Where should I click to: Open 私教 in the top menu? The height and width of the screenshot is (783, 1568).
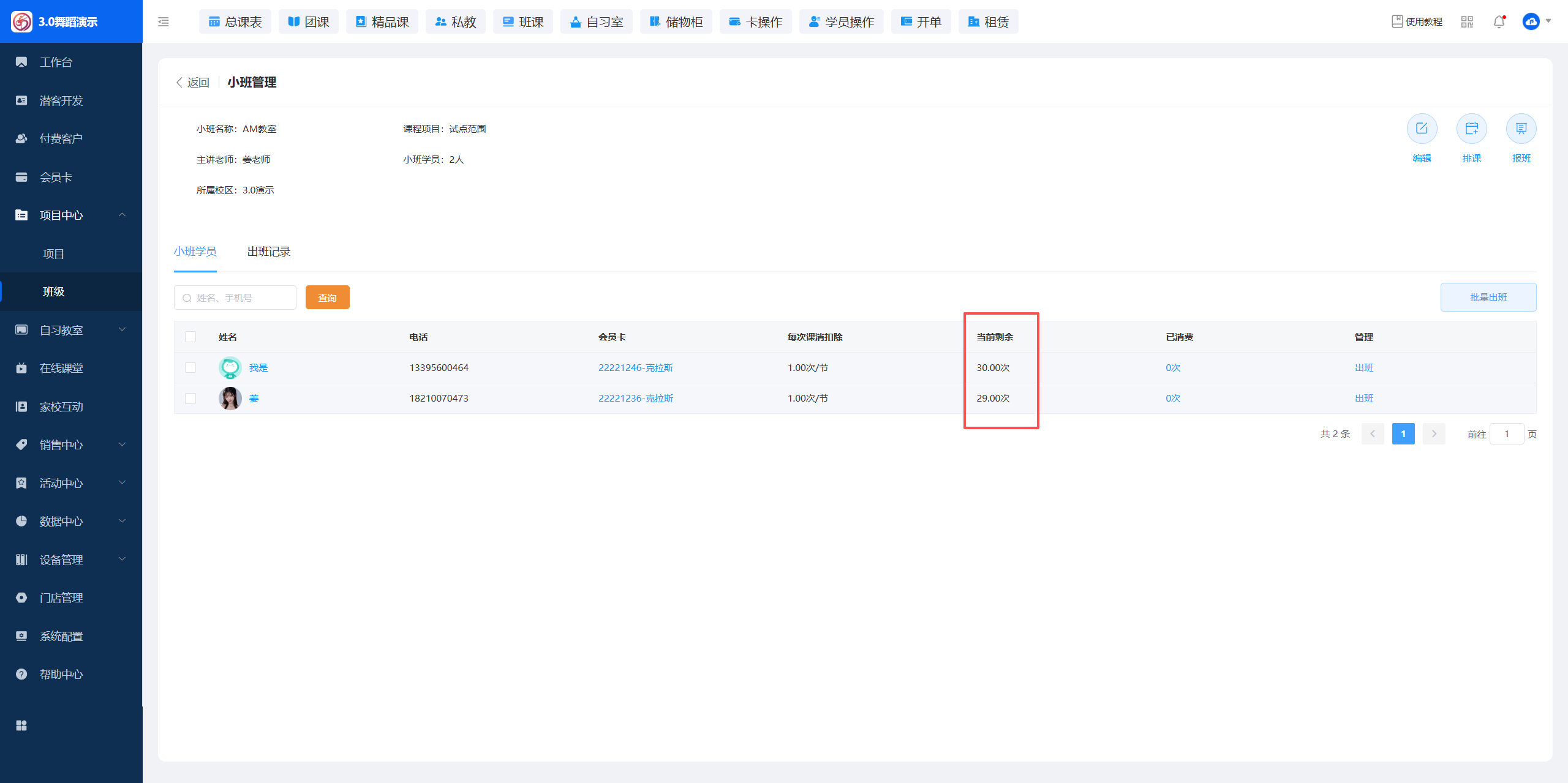coord(455,22)
